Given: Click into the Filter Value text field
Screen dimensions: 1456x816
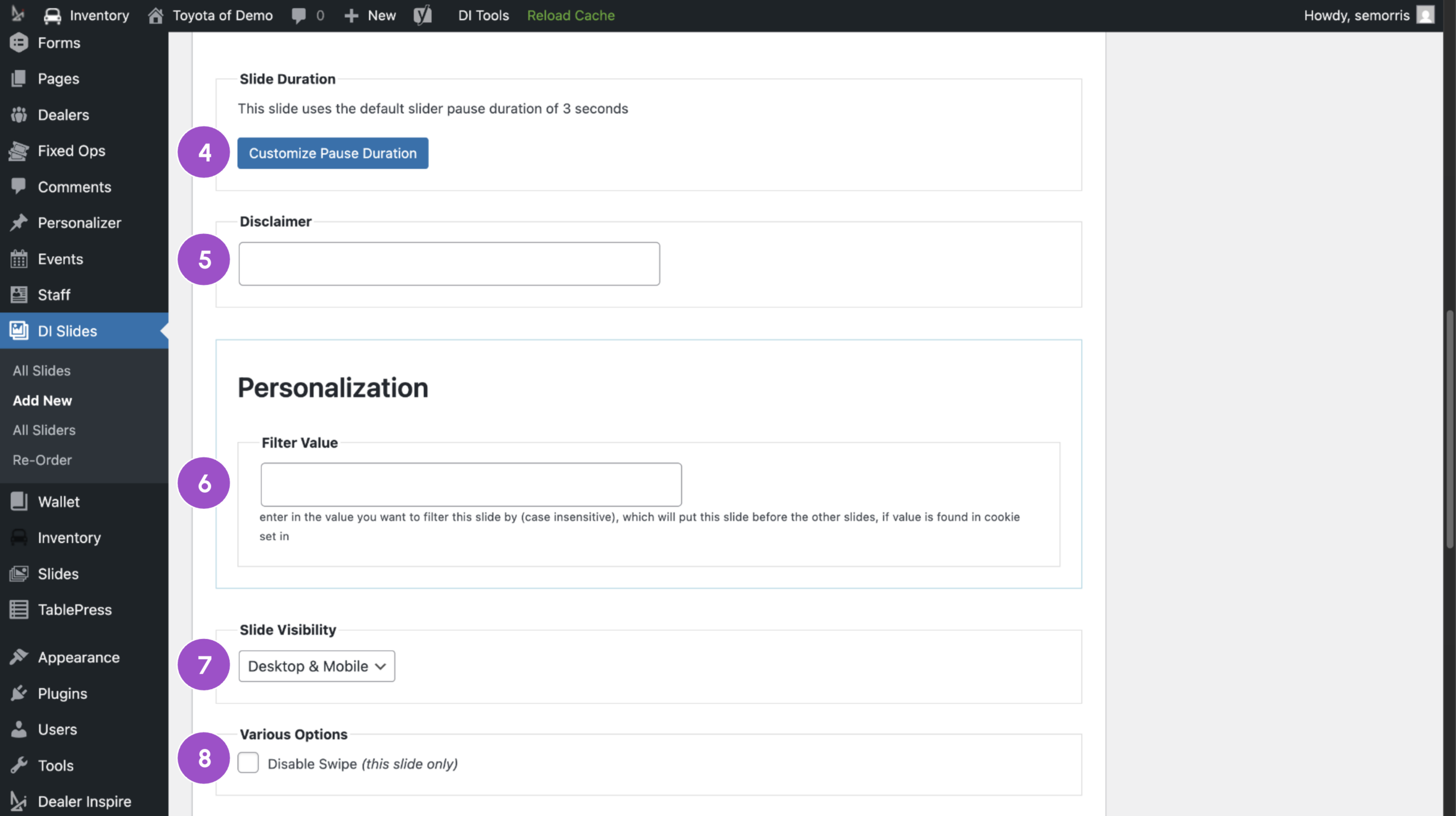Looking at the screenshot, I should (471, 484).
